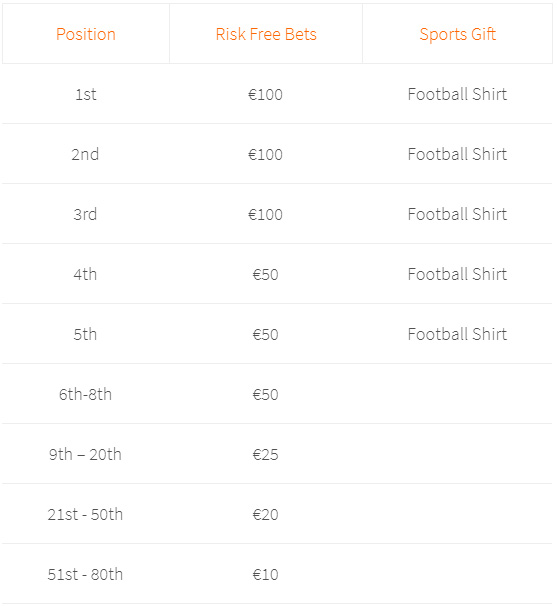Viewport: 557px width, 606px height.
Task: Click the 9th – 20th position row
Action: pos(277,454)
